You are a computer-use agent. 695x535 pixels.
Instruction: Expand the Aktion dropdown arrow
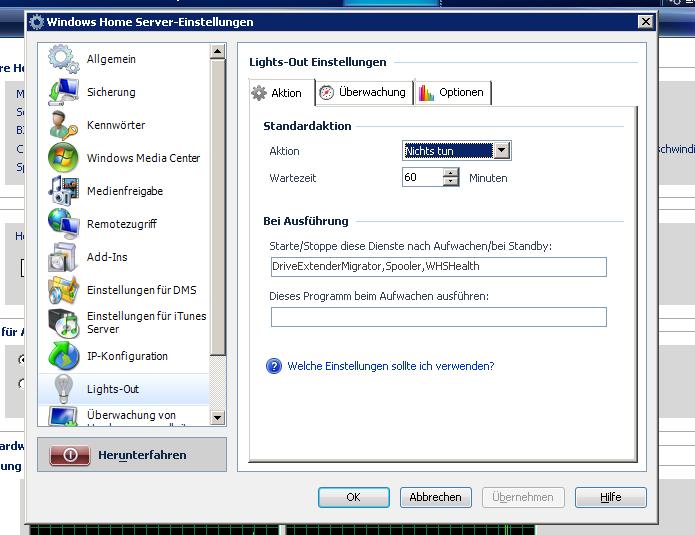501,151
